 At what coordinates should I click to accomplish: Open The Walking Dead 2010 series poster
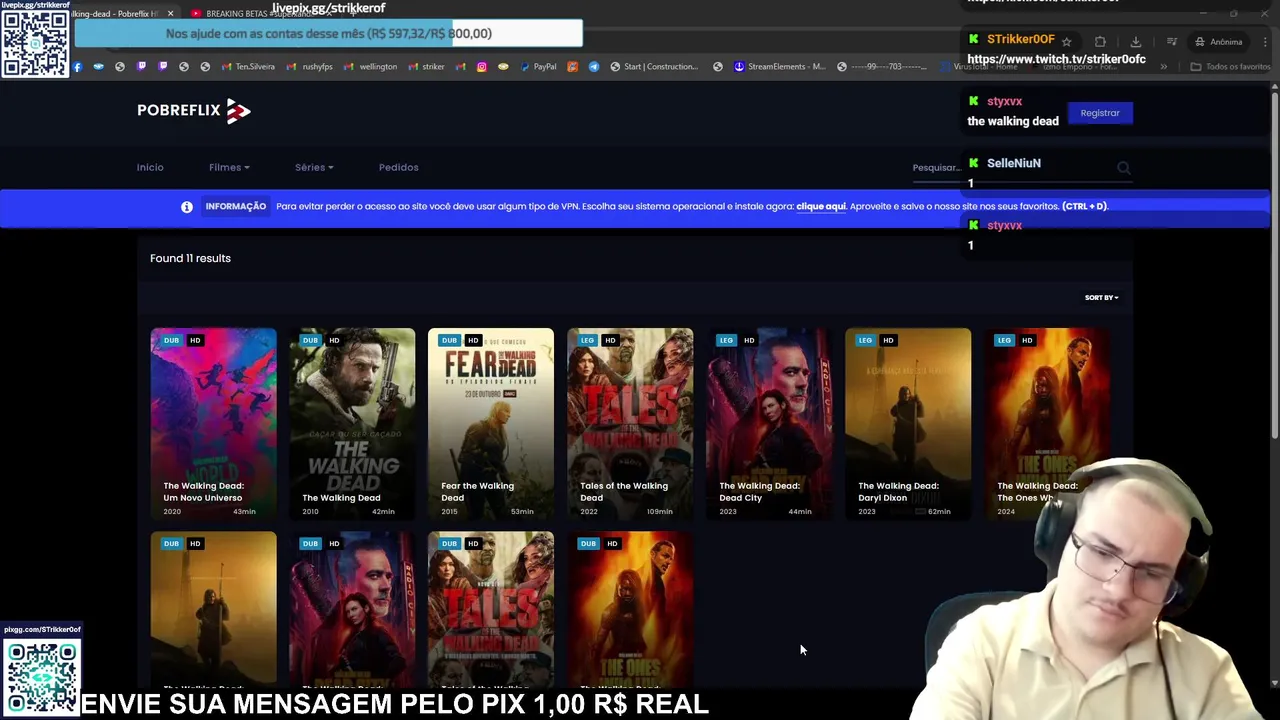352,424
